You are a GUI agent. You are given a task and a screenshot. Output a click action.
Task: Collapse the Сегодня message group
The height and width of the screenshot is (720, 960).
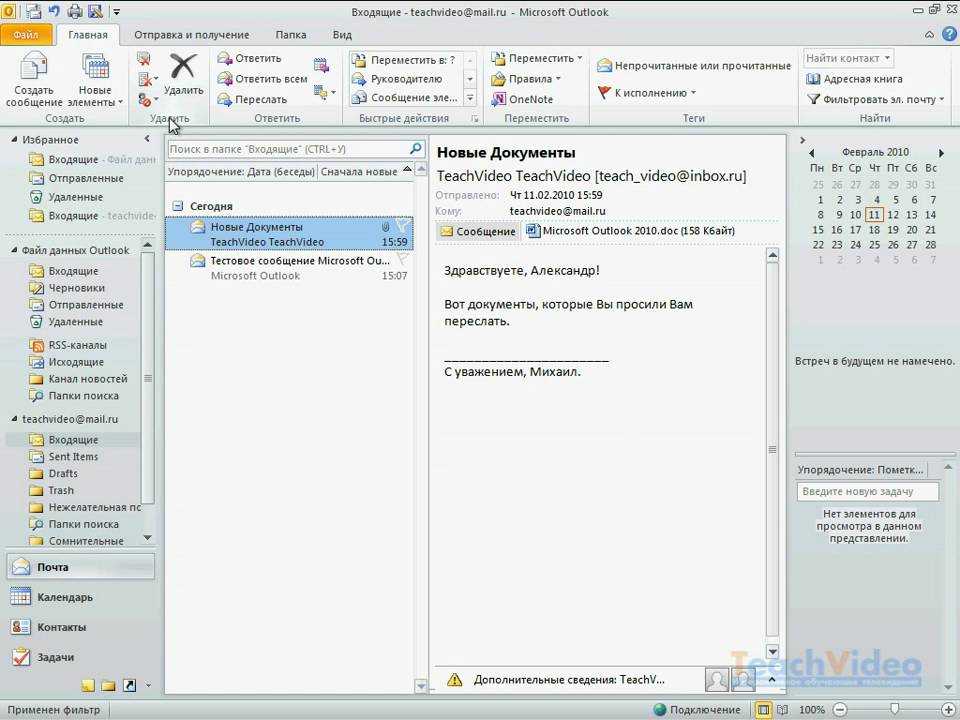point(178,206)
